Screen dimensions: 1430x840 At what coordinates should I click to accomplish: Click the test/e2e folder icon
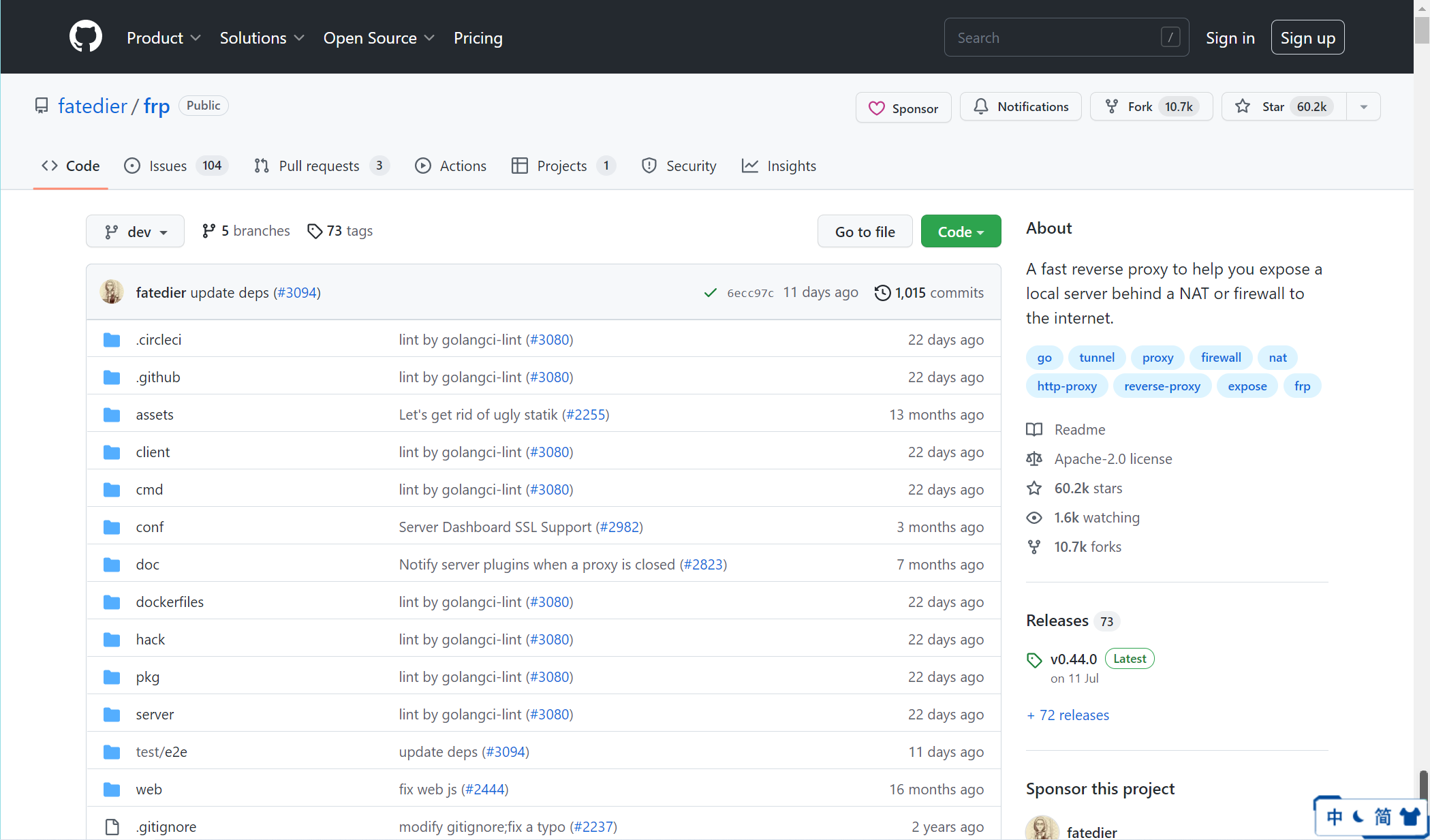click(x=112, y=751)
